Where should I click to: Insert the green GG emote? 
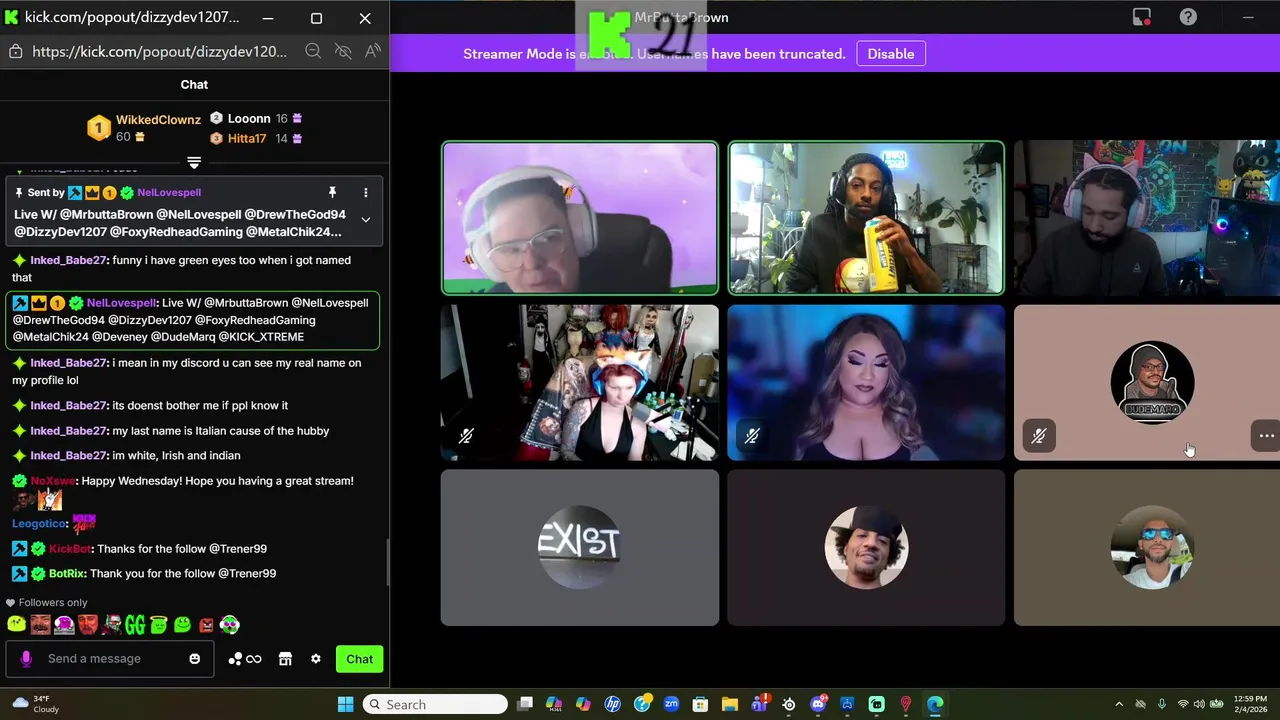135,625
